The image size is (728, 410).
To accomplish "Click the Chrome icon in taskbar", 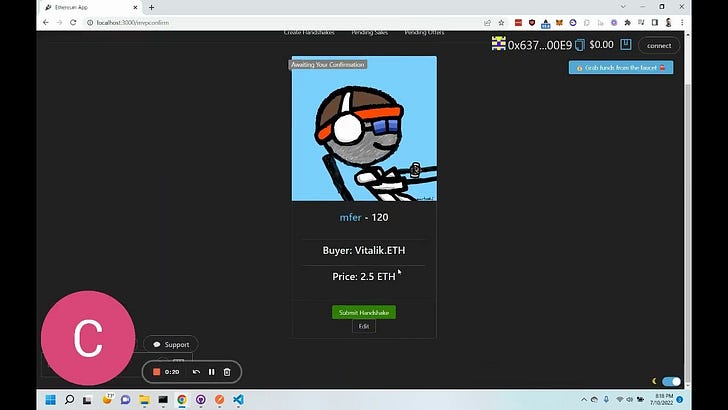I will tap(182, 399).
